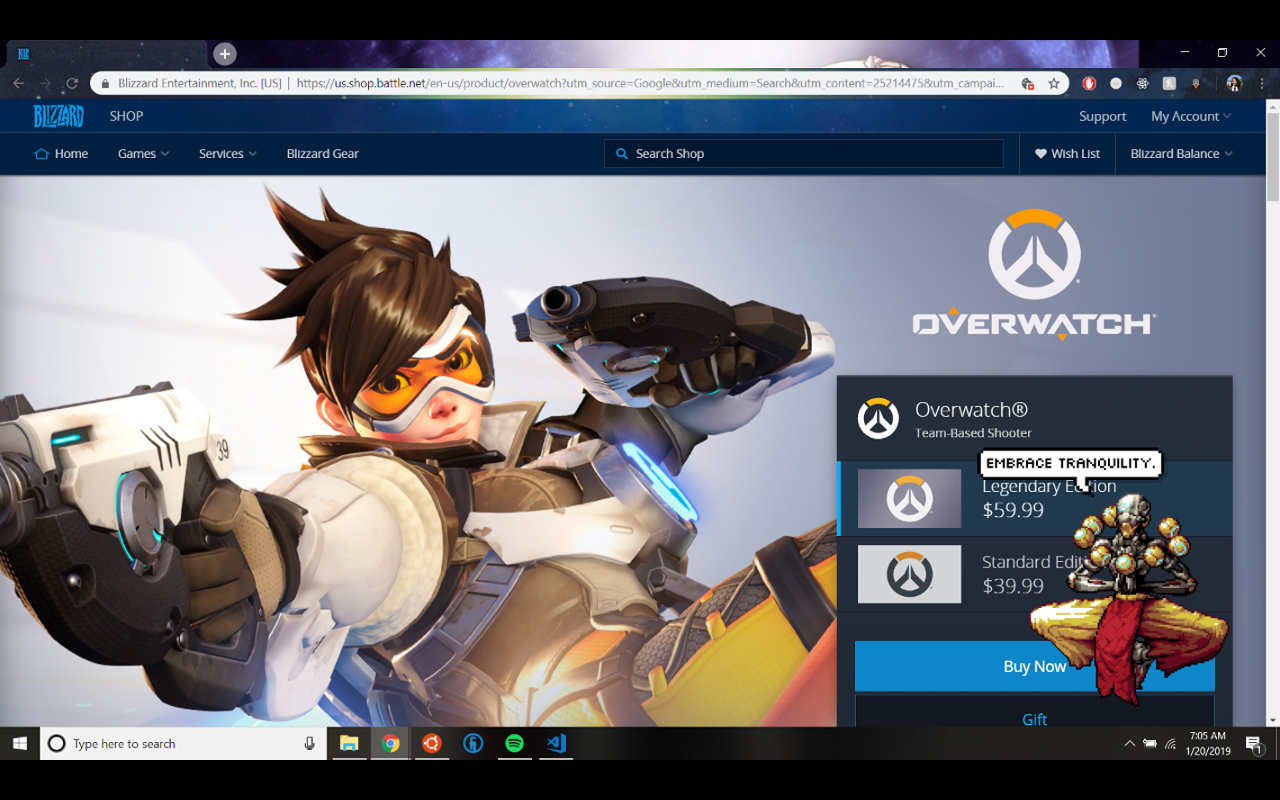1280x800 pixels.
Task: Open the Wish List with heart icon
Action: click(x=1067, y=153)
